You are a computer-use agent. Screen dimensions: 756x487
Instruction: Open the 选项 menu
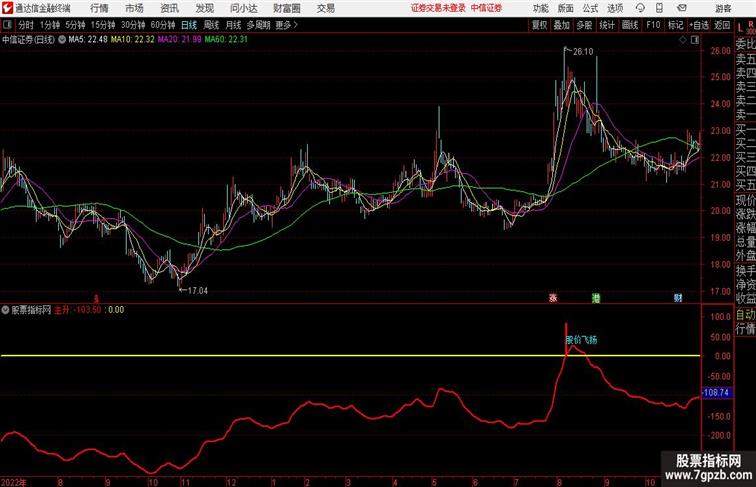tap(615, 8)
